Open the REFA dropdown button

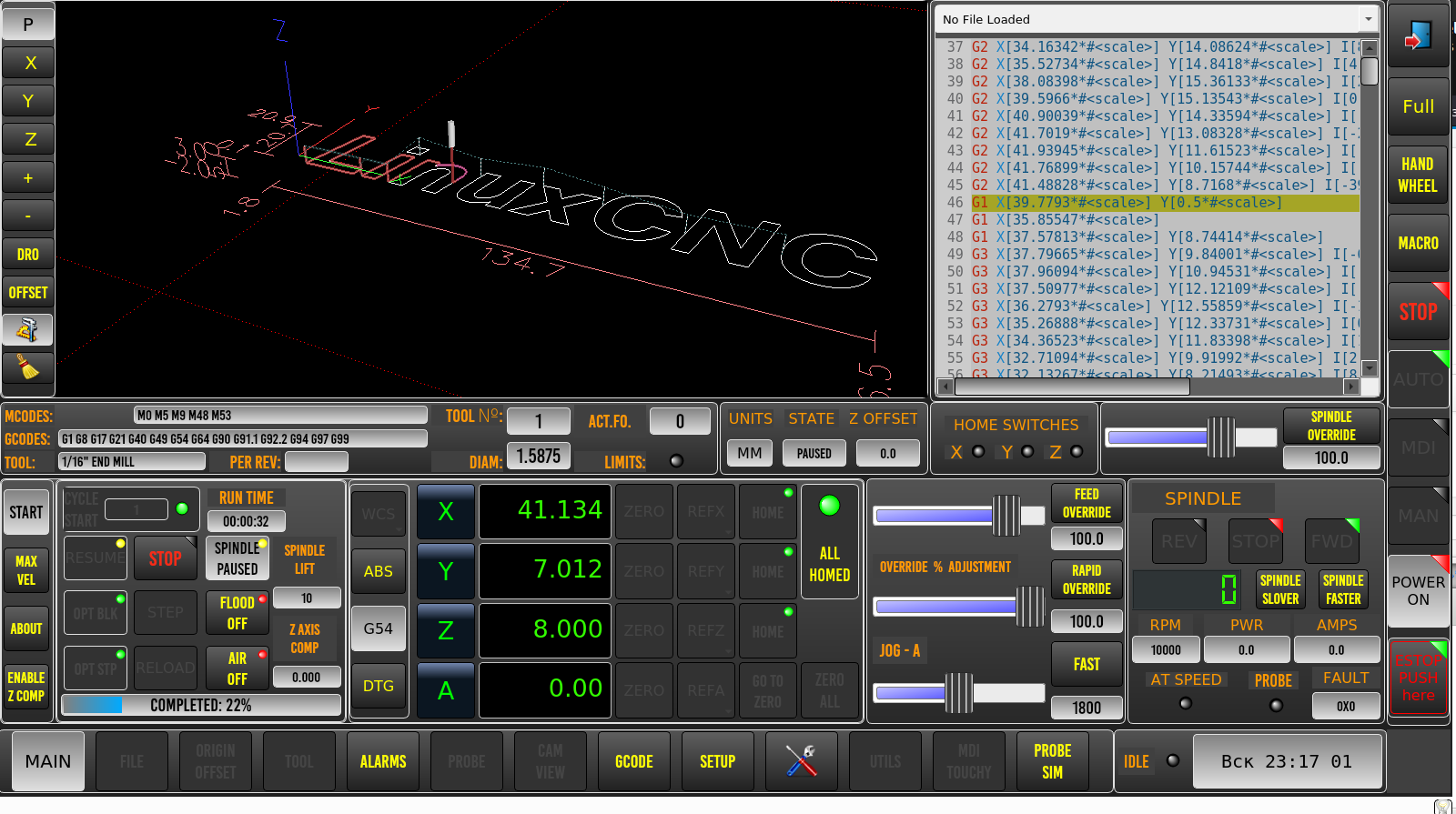(706, 690)
